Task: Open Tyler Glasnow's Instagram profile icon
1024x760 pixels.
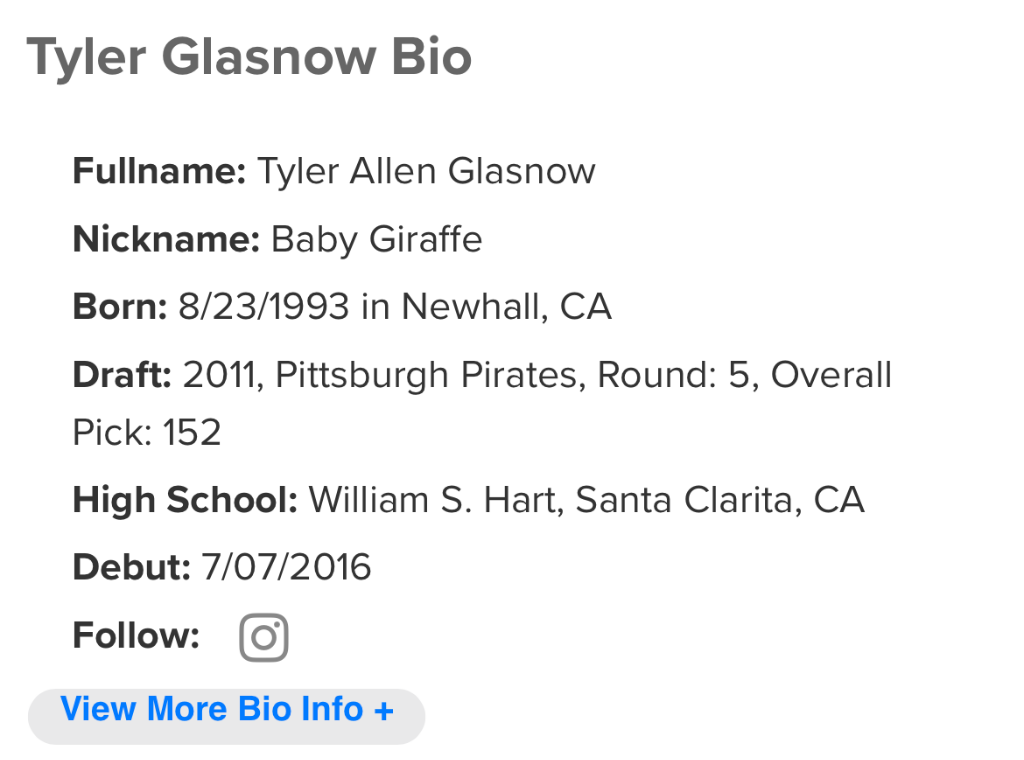Action: [264, 637]
